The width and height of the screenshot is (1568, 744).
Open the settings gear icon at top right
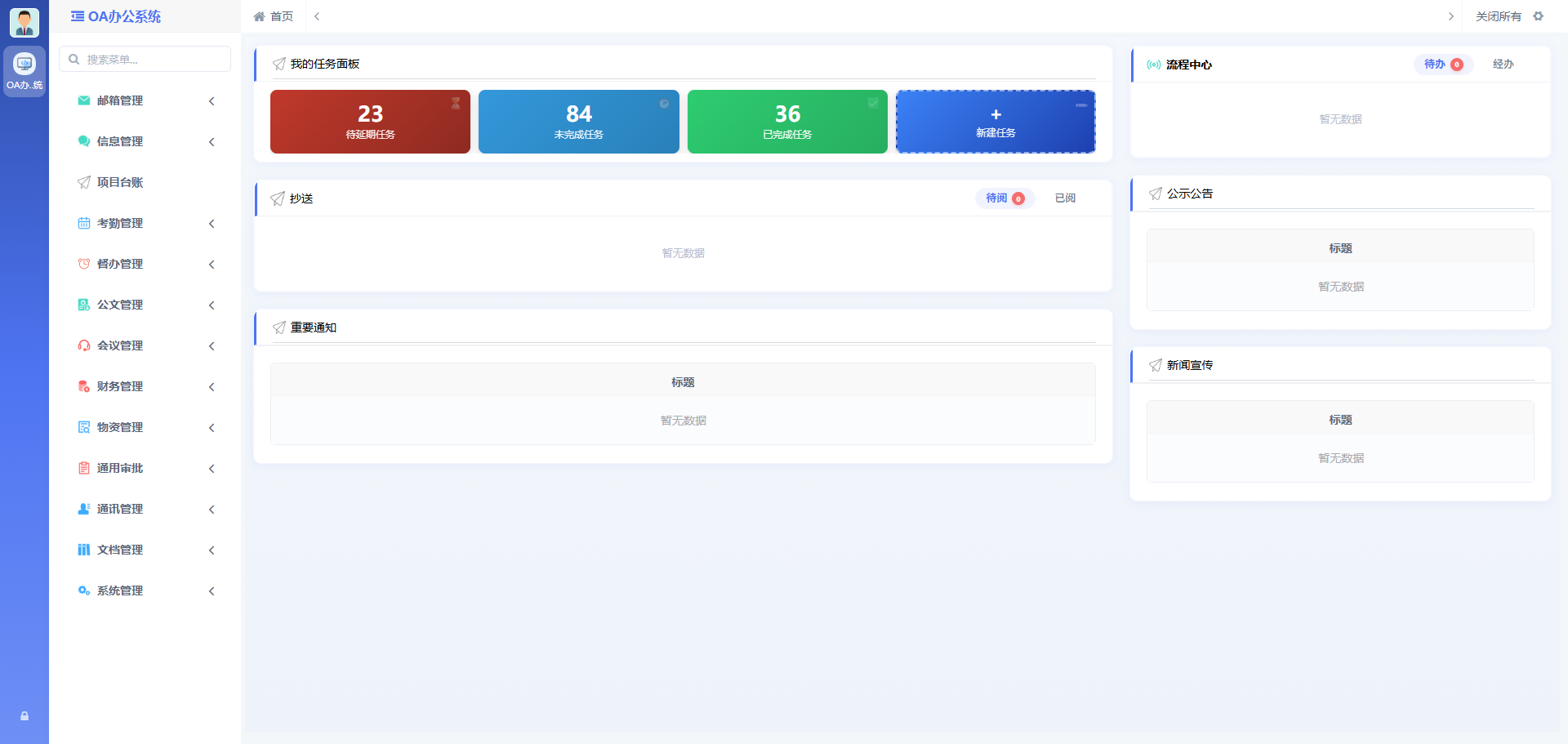point(1539,16)
